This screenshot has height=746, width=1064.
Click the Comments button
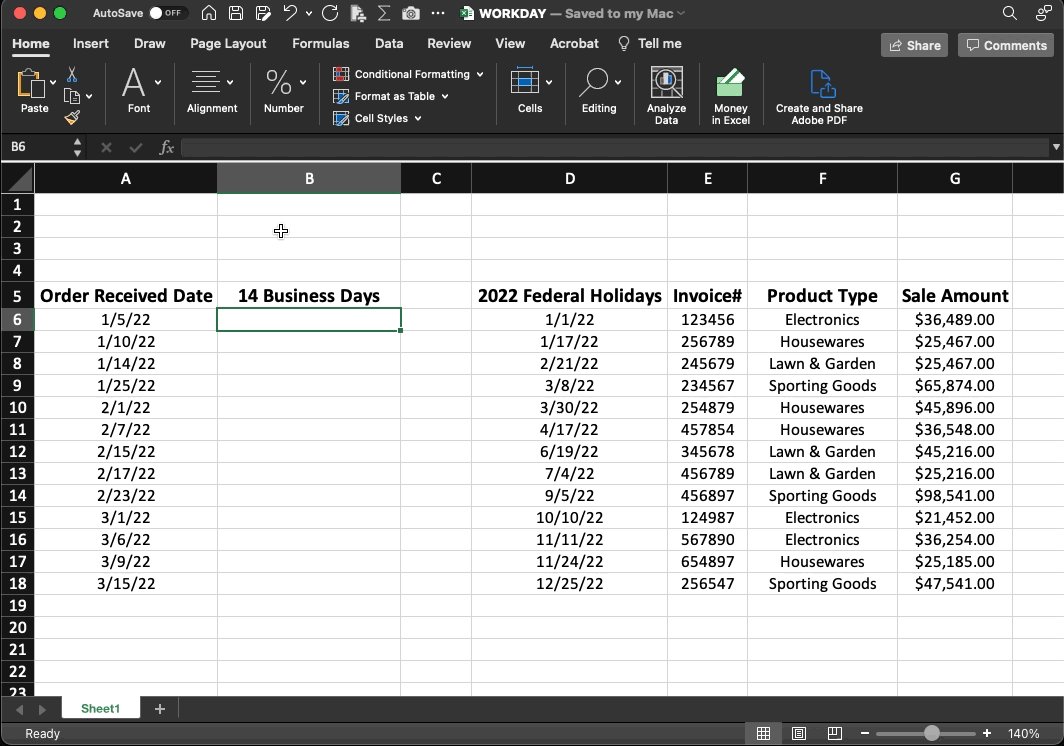coord(1006,45)
